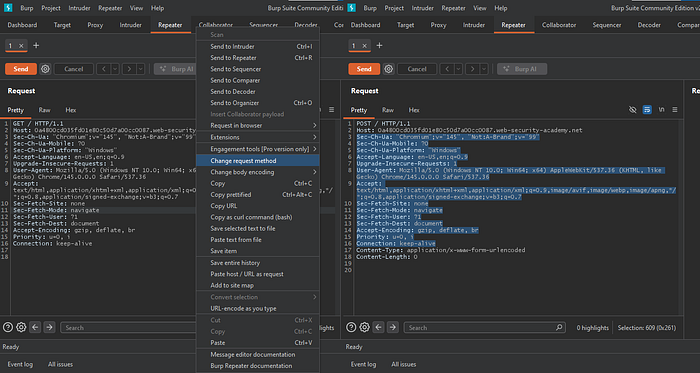Open Project menu in left window
The width and height of the screenshot is (700, 373).
pyautogui.click(x=51, y=8)
